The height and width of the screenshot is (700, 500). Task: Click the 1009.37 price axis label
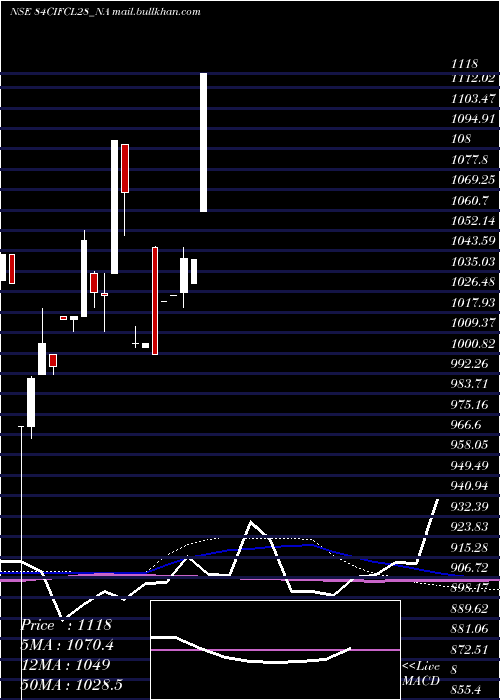(x=473, y=323)
